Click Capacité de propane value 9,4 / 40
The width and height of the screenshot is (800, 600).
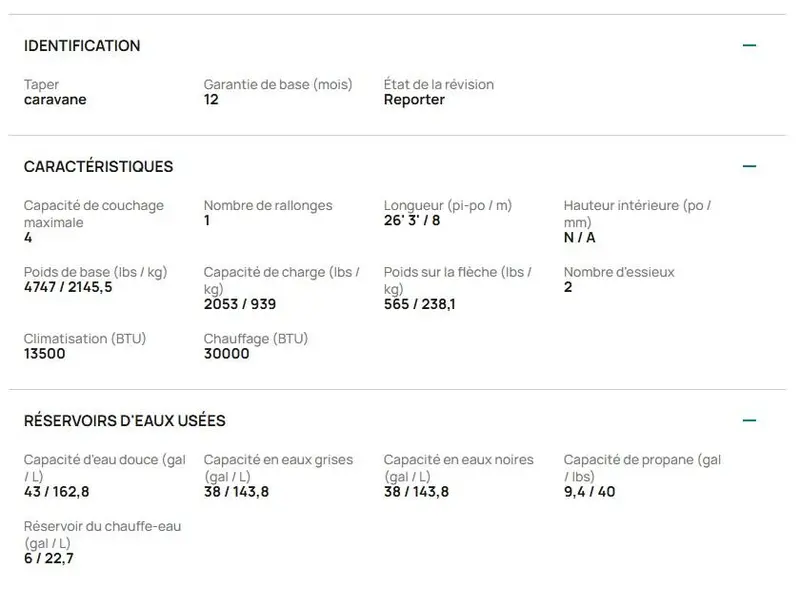point(589,492)
